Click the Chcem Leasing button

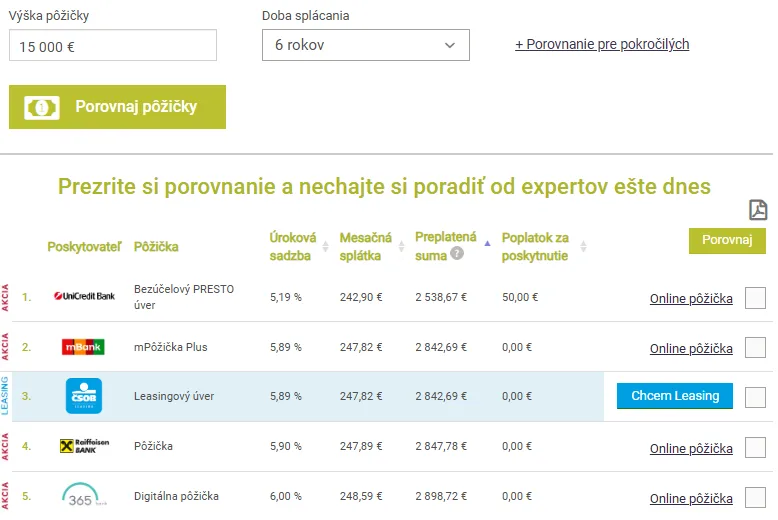pyautogui.click(x=675, y=396)
